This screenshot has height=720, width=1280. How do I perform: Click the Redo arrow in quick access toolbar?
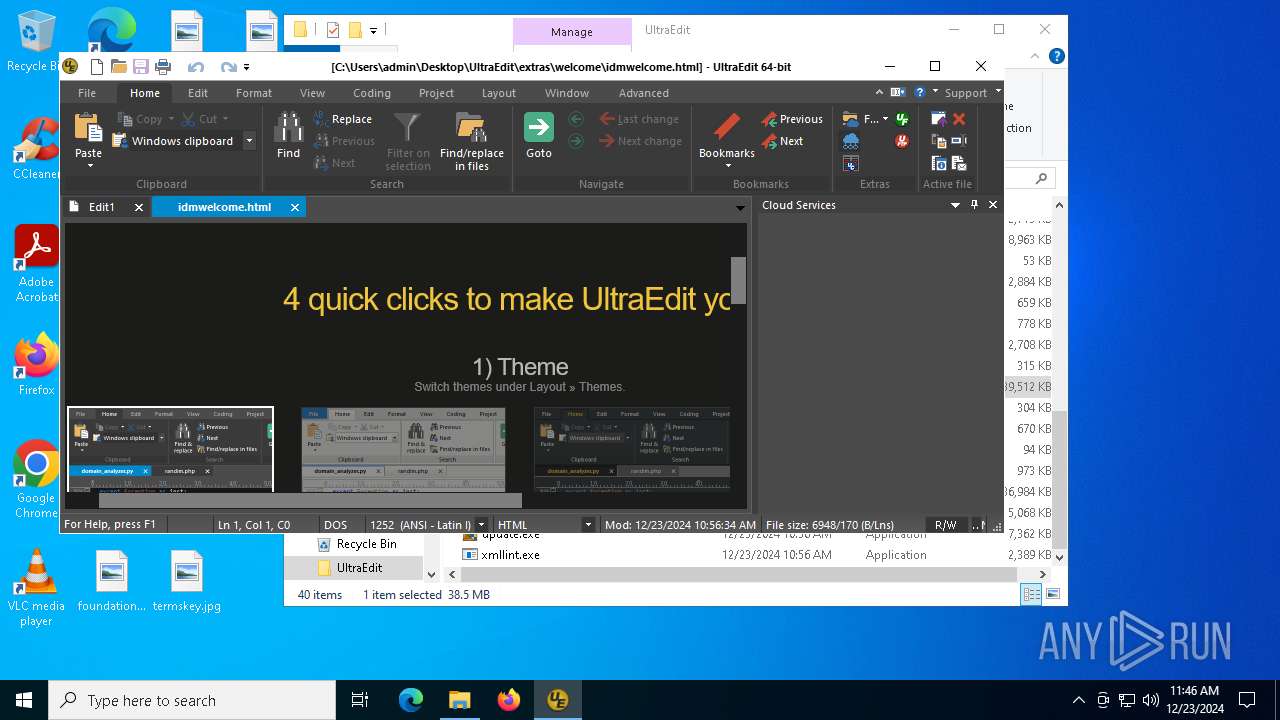point(229,67)
